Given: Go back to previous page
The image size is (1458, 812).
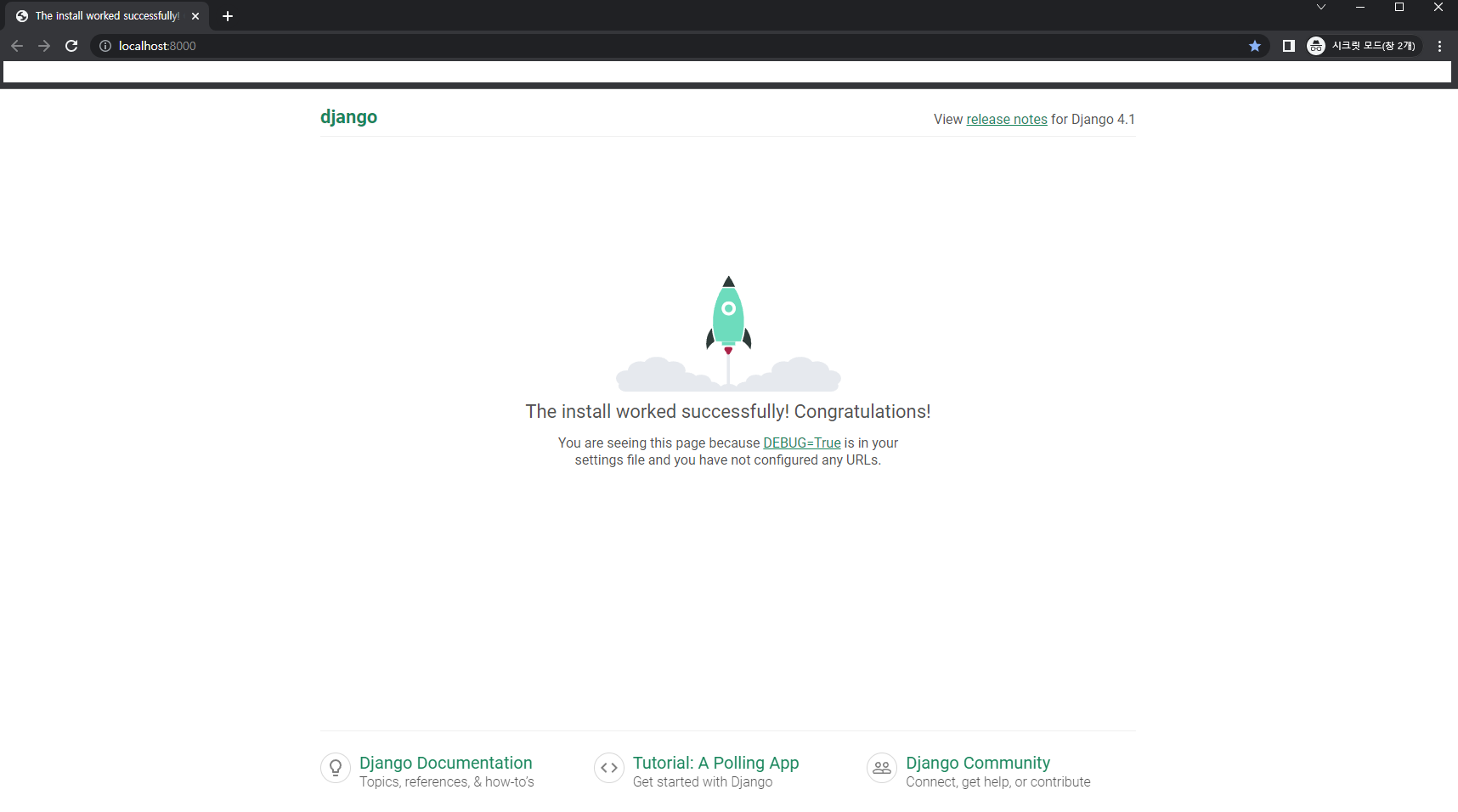Looking at the screenshot, I should point(17,46).
